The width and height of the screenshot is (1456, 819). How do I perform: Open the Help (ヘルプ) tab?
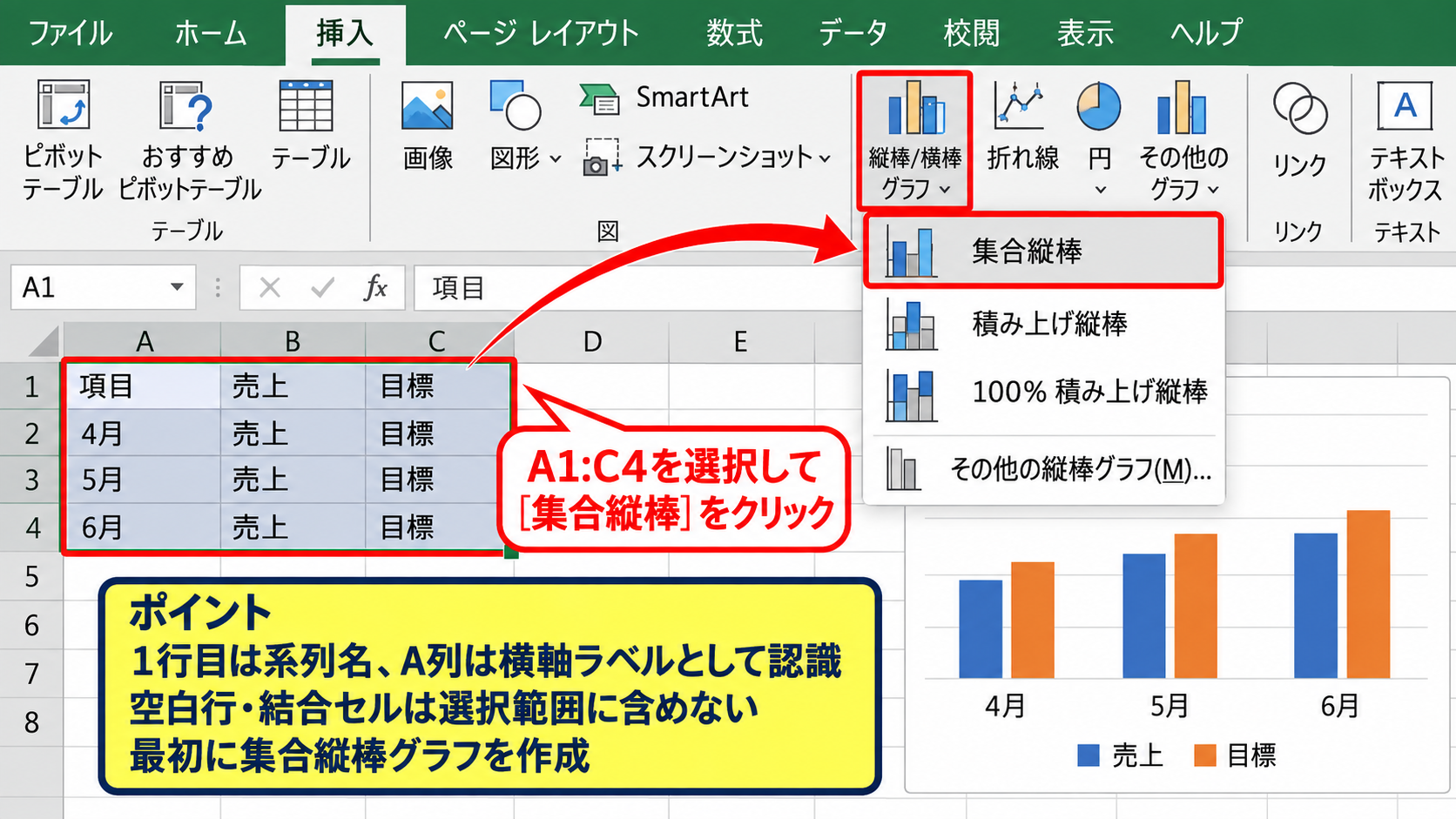(x=1206, y=33)
